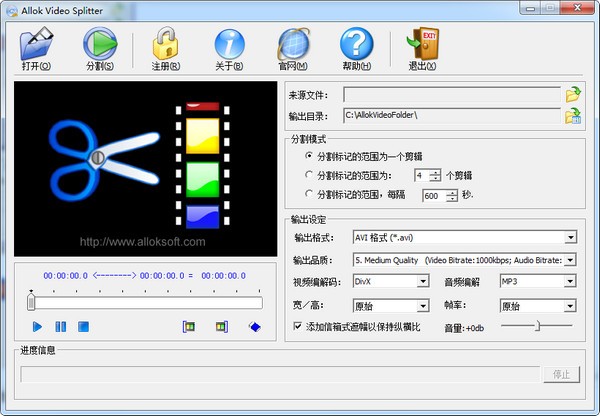The height and width of the screenshot is (416, 600).
Task: Visit the official site via 官网(M)
Action: [x=293, y=49]
